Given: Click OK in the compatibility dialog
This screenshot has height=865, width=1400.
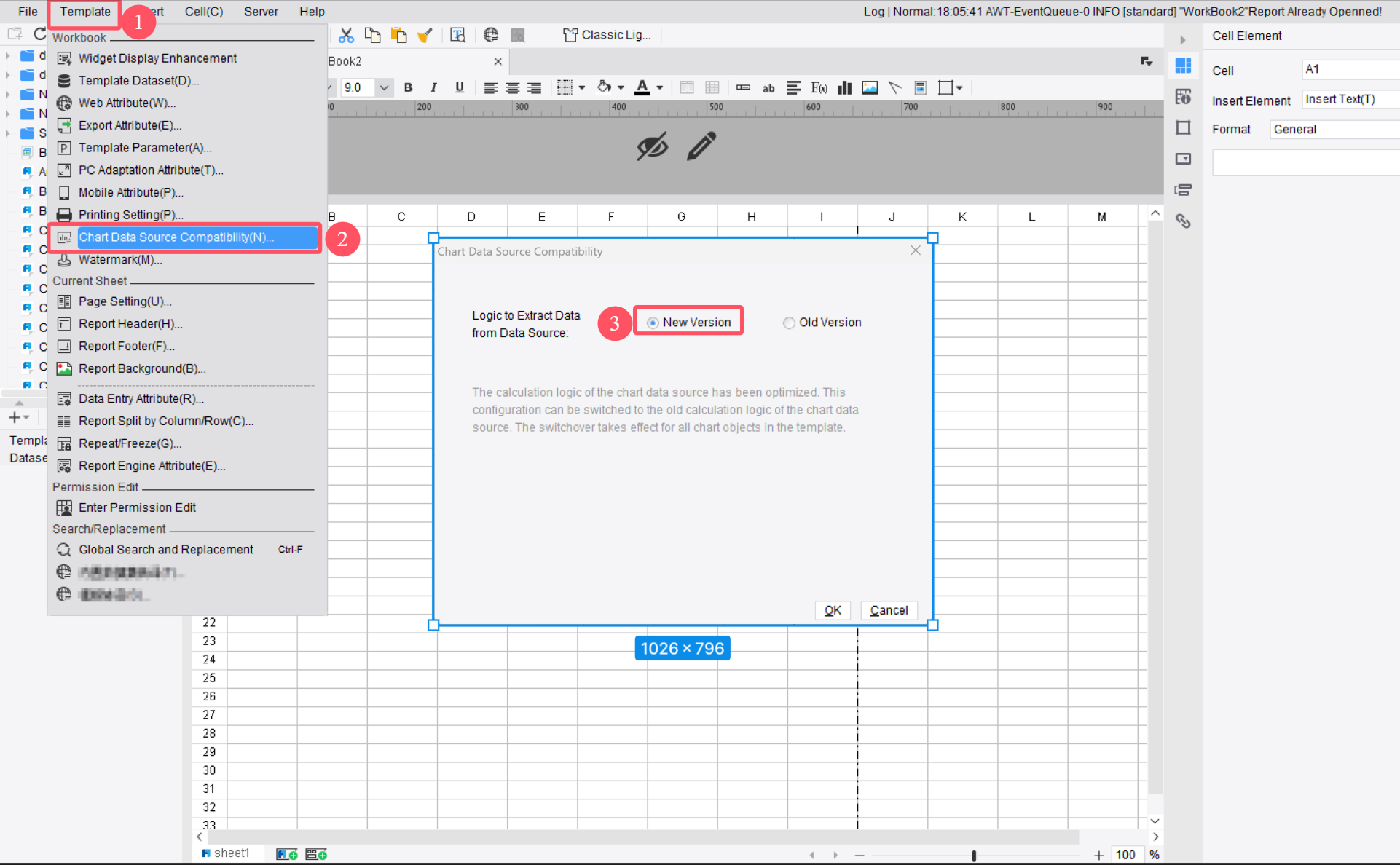Looking at the screenshot, I should pos(833,611).
